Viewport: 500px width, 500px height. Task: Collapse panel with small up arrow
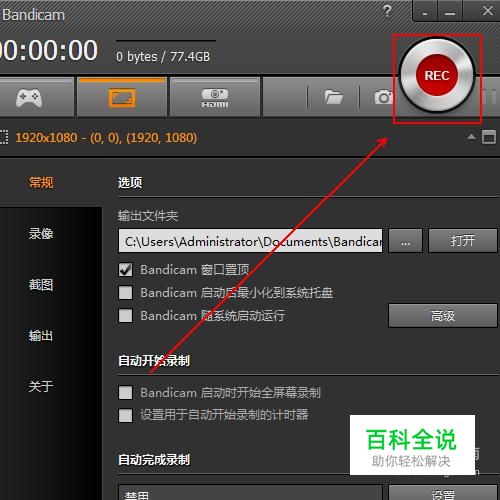tap(471, 136)
